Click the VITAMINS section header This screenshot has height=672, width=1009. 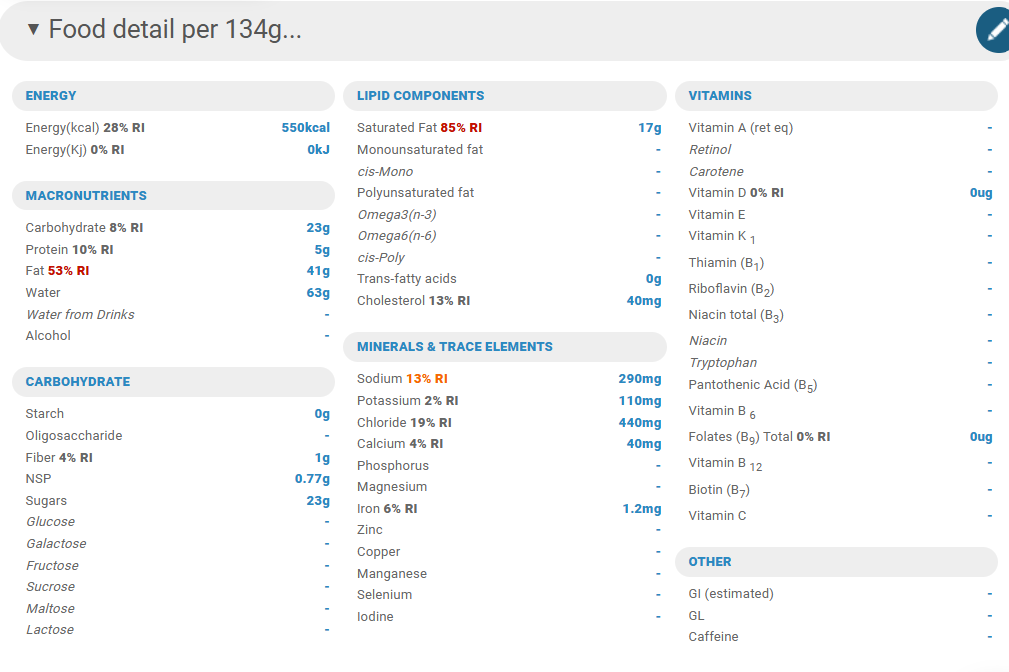[x=837, y=96]
